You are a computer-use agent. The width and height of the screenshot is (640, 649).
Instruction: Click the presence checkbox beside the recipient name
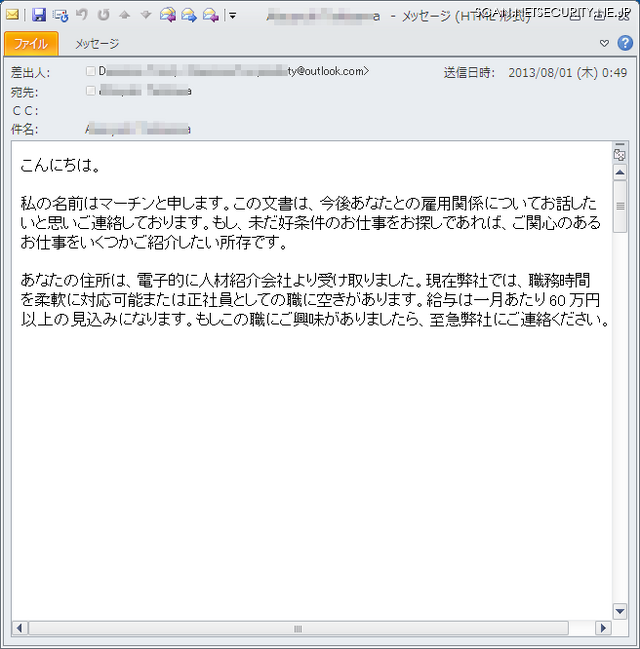[x=91, y=91]
